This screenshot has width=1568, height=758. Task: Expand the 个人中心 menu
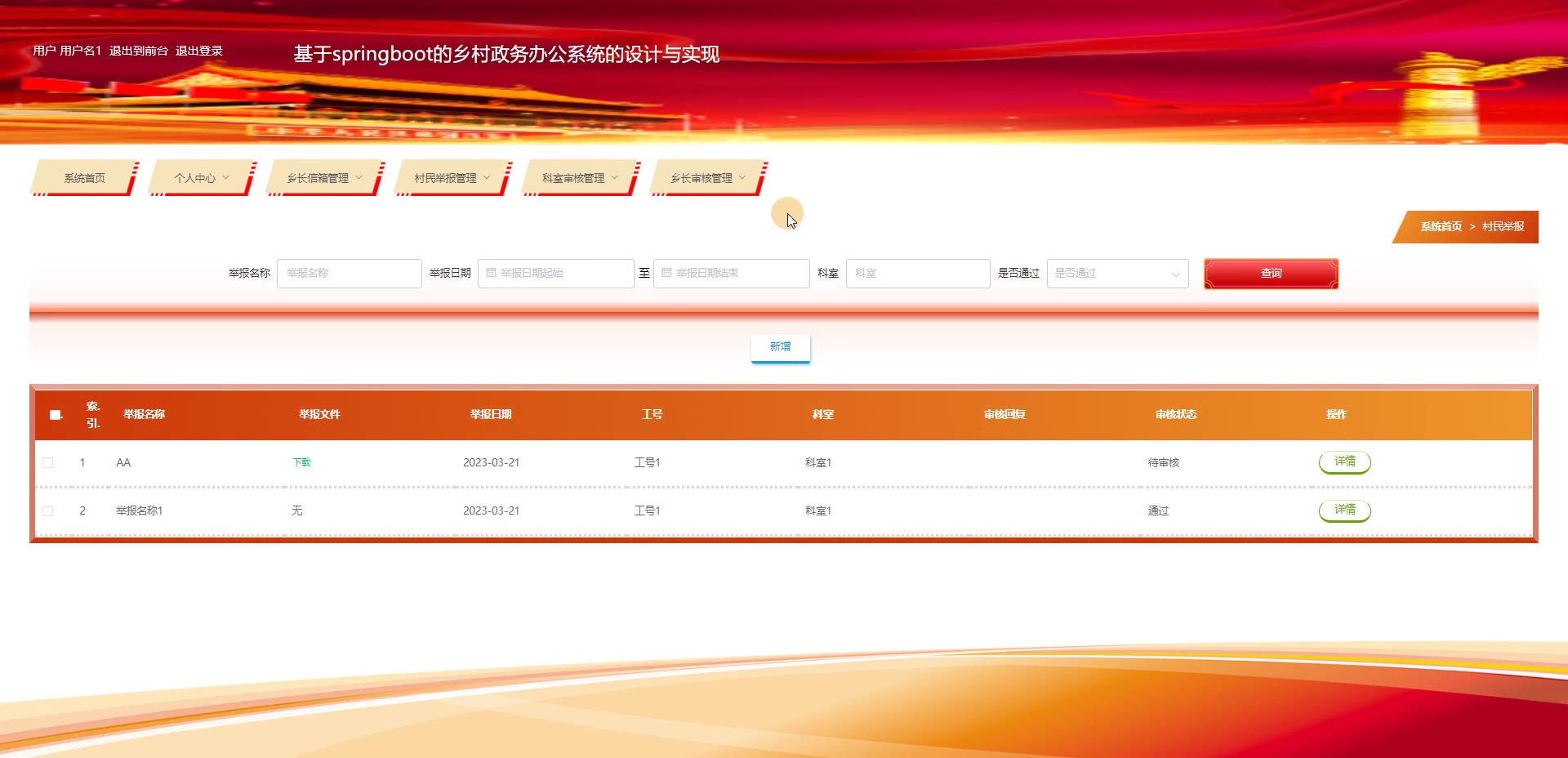pyautogui.click(x=202, y=178)
